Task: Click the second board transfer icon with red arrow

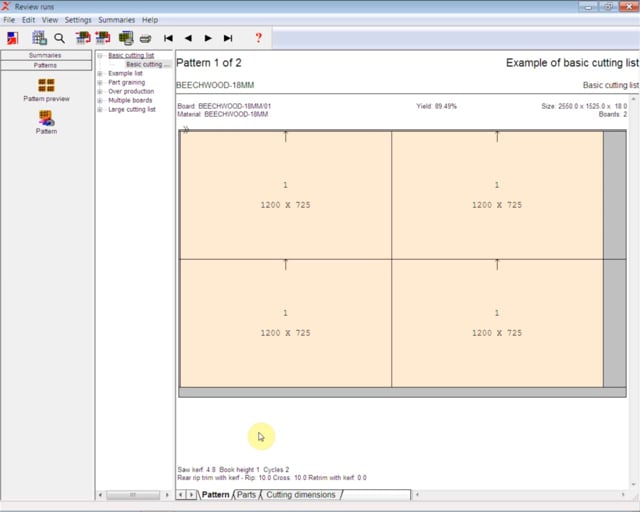Action: click(103, 38)
